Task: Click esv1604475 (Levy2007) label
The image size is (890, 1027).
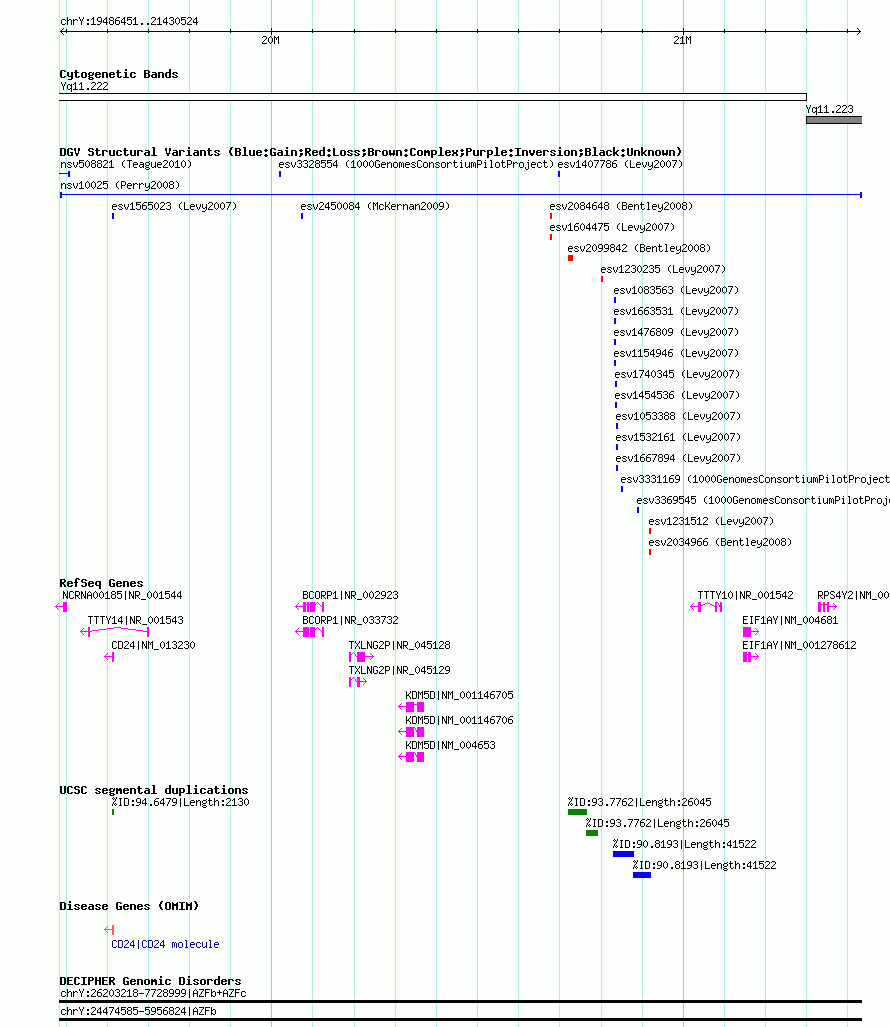Action: (612, 227)
